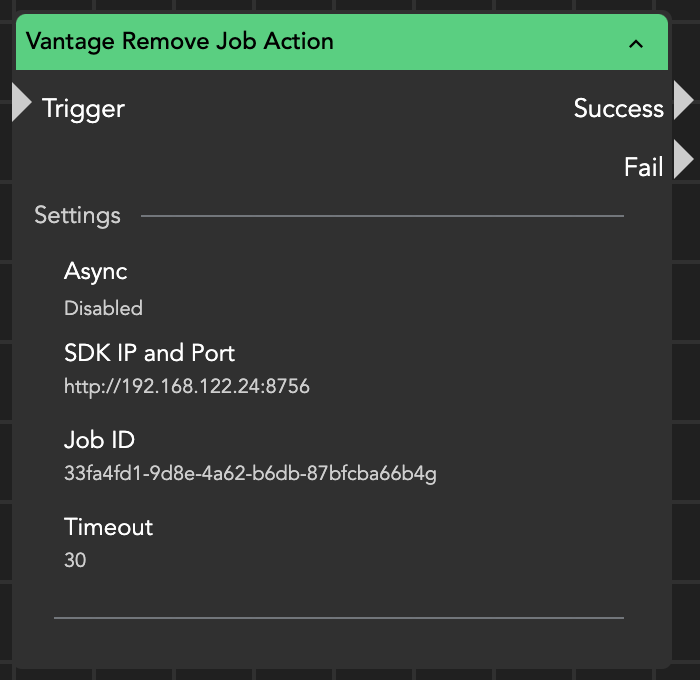
Task: Click the Async setting label
Action: 95,271
